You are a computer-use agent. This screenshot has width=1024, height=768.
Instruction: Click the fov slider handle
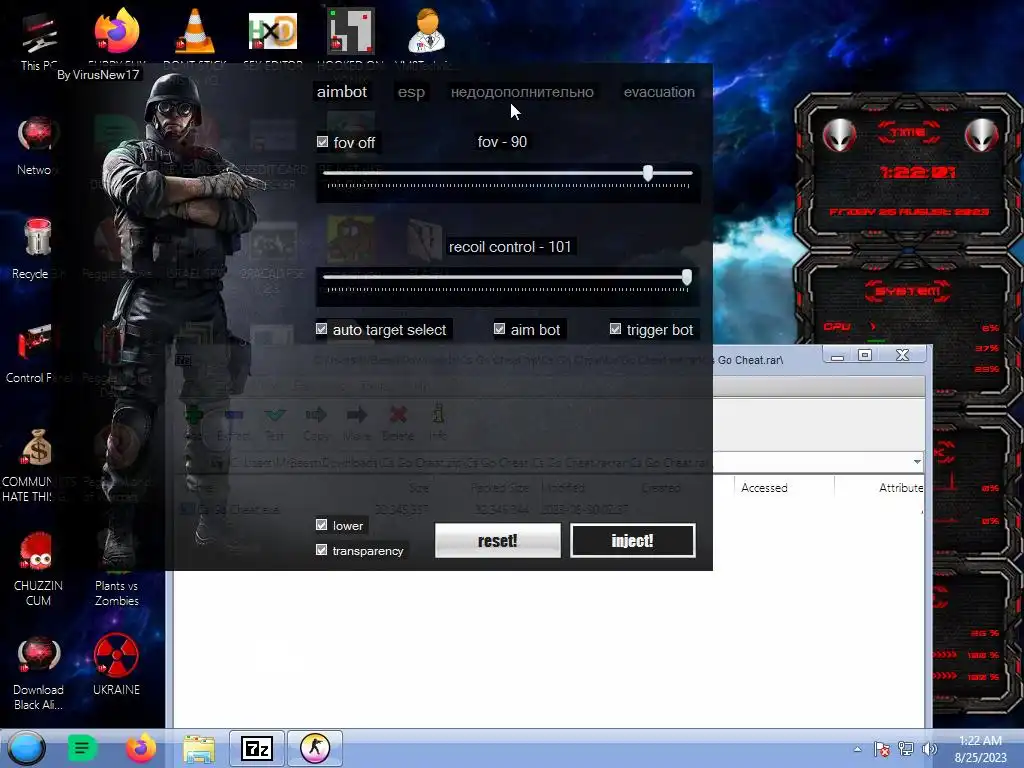coord(648,173)
